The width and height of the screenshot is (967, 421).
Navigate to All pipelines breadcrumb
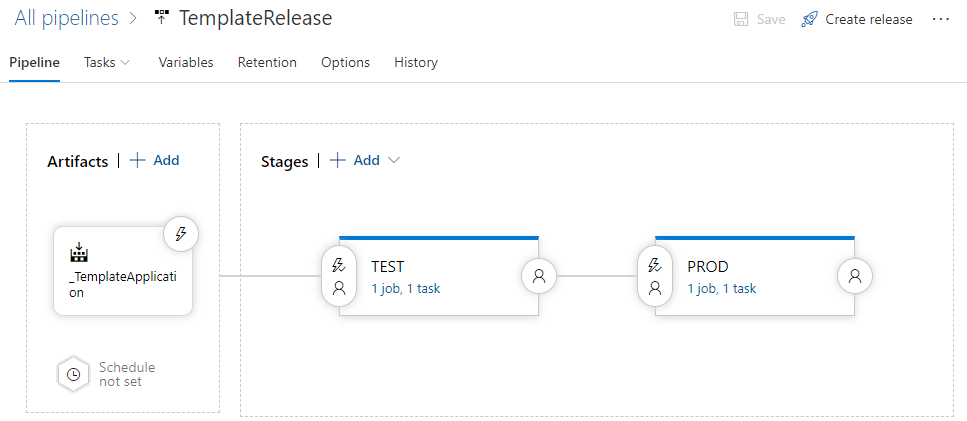tap(66, 18)
